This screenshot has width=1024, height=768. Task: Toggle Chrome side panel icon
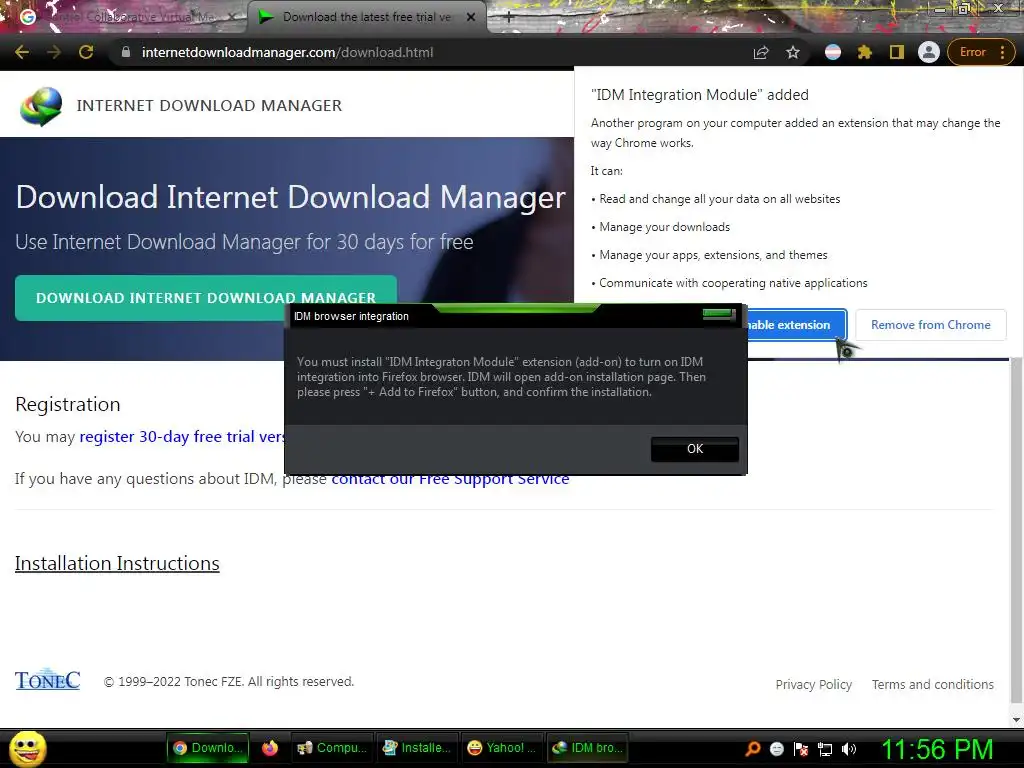click(x=897, y=52)
